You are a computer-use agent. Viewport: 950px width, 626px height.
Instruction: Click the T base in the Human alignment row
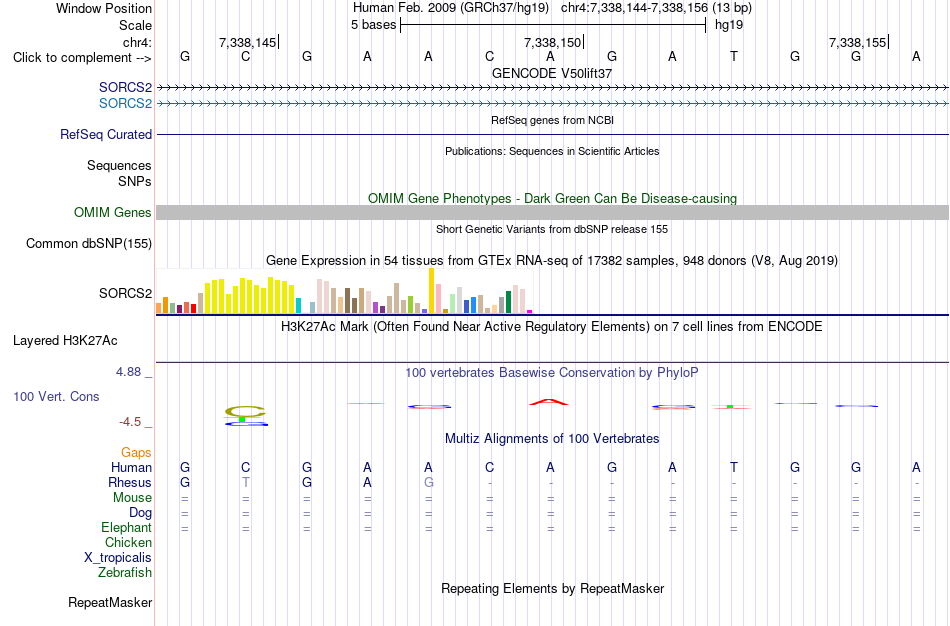[x=734, y=467]
